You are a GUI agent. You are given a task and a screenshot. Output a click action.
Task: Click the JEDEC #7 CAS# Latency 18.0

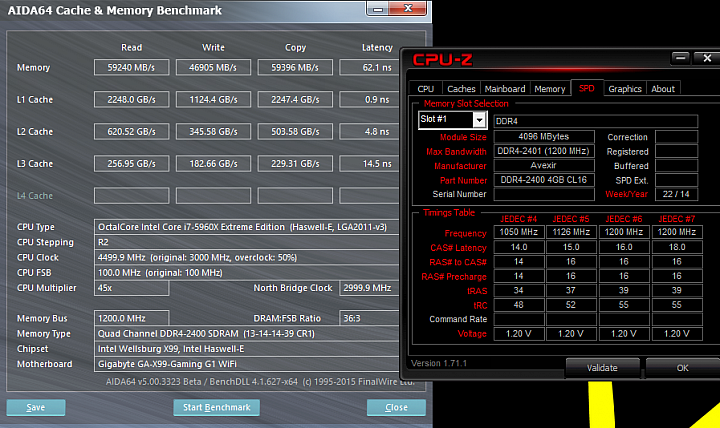tap(677, 247)
